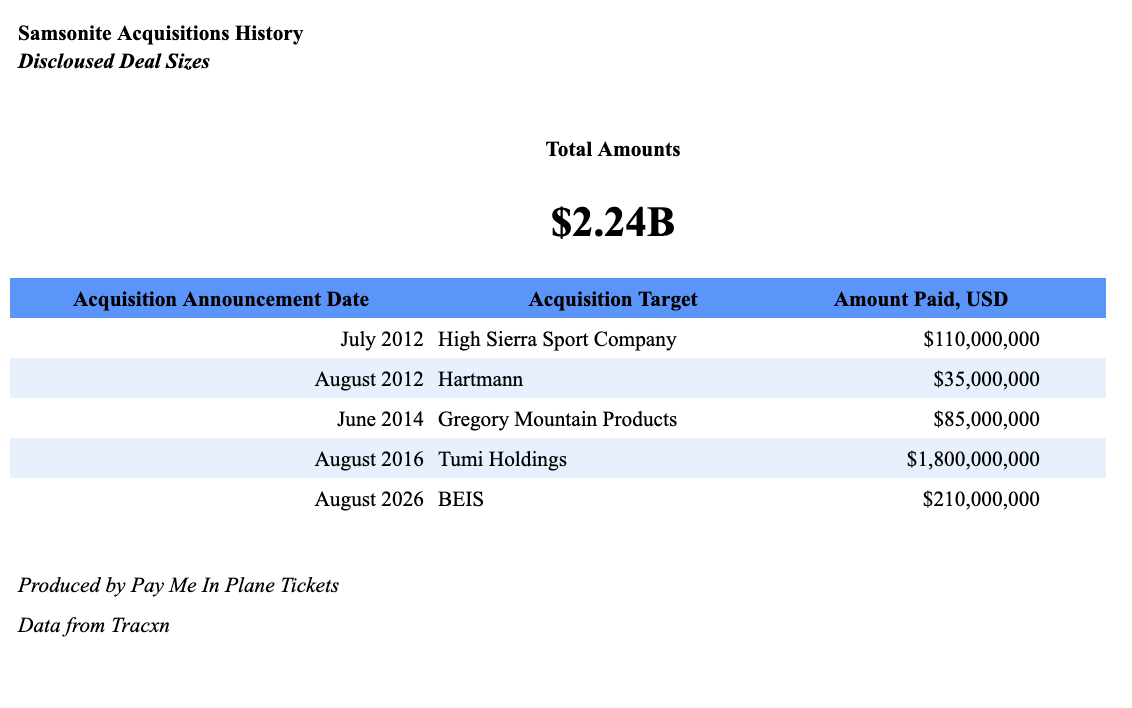The height and width of the screenshot is (708, 1132).
Task: Click the 'Disclosed Deal Sizes' subtitle
Action: [x=114, y=61]
